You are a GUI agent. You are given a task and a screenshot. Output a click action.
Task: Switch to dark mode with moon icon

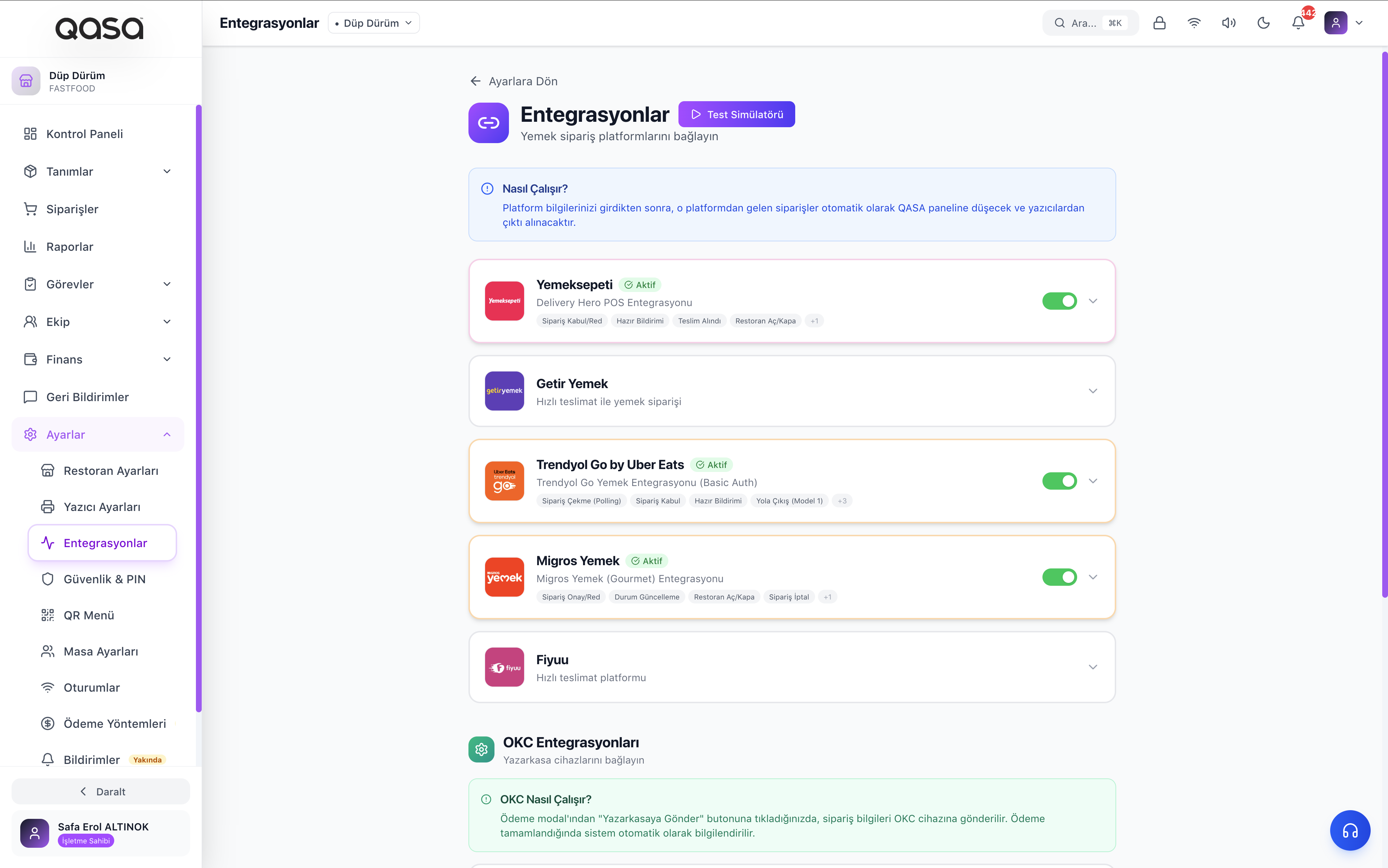click(x=1263, y=23)
